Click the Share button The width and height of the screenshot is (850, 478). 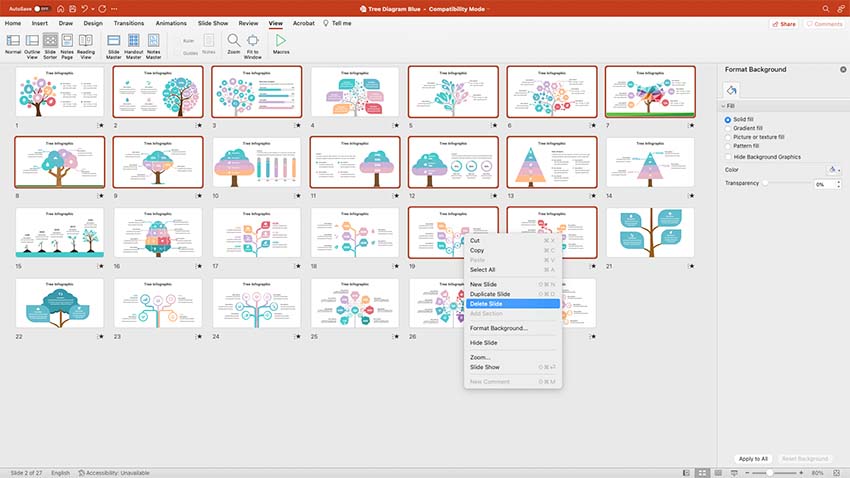783,23
